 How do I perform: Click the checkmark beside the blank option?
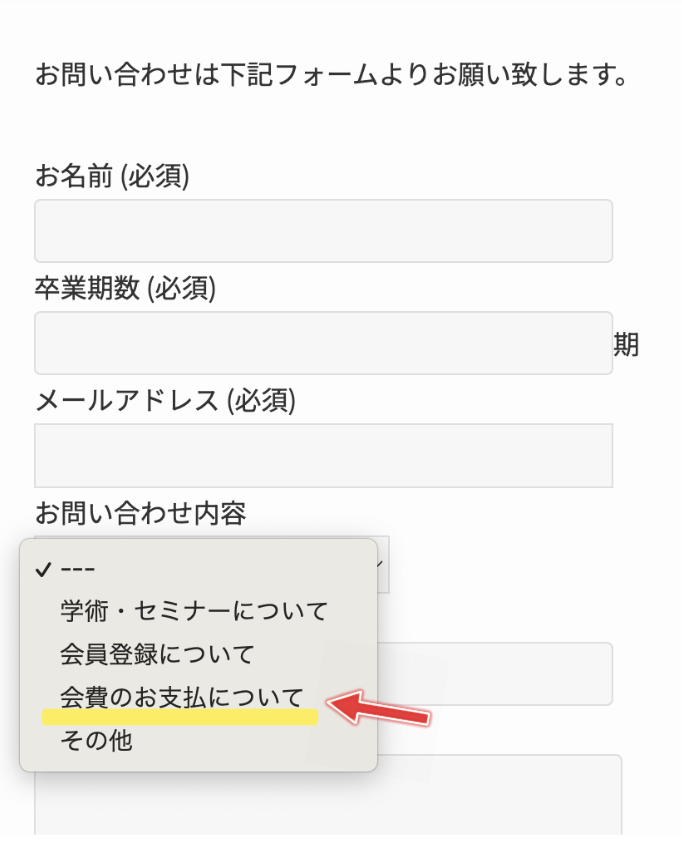click(42, 570)
